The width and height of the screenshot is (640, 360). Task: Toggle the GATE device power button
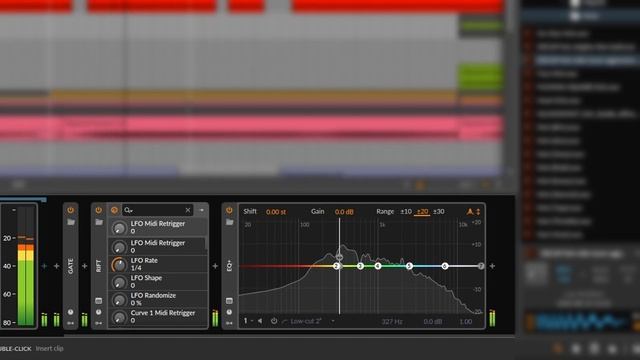pyautogui.click(x=71, y=210)
